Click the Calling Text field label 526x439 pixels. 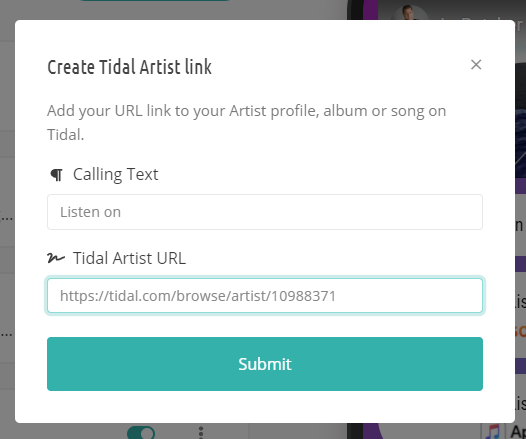tap(115, 175)
